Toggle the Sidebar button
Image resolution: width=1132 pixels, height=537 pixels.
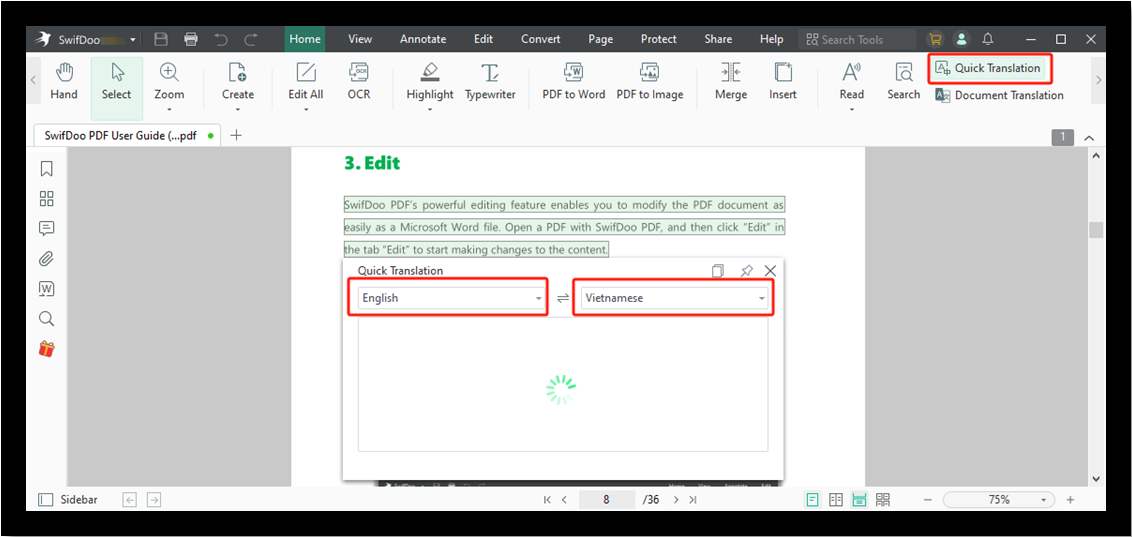click(x=68, y=499)
